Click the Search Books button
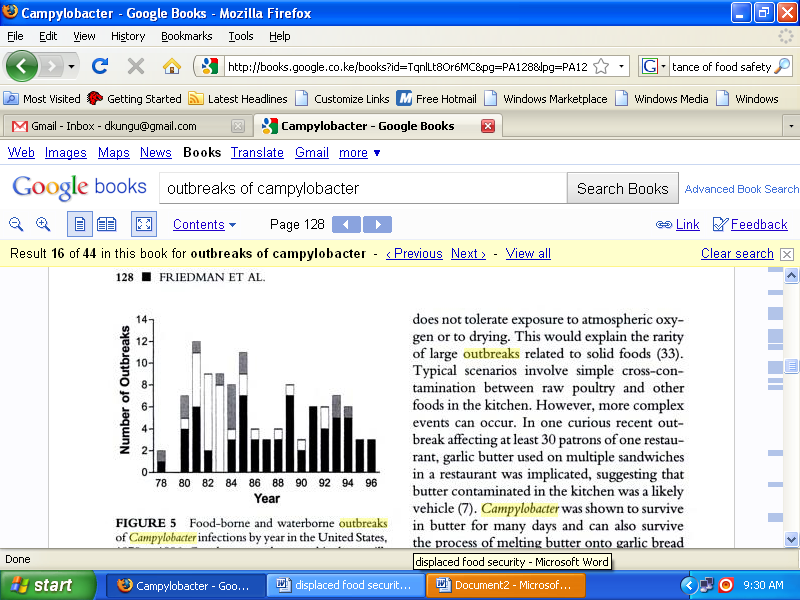The height and width of the screenshot is (600, 800). click(622, 188)
